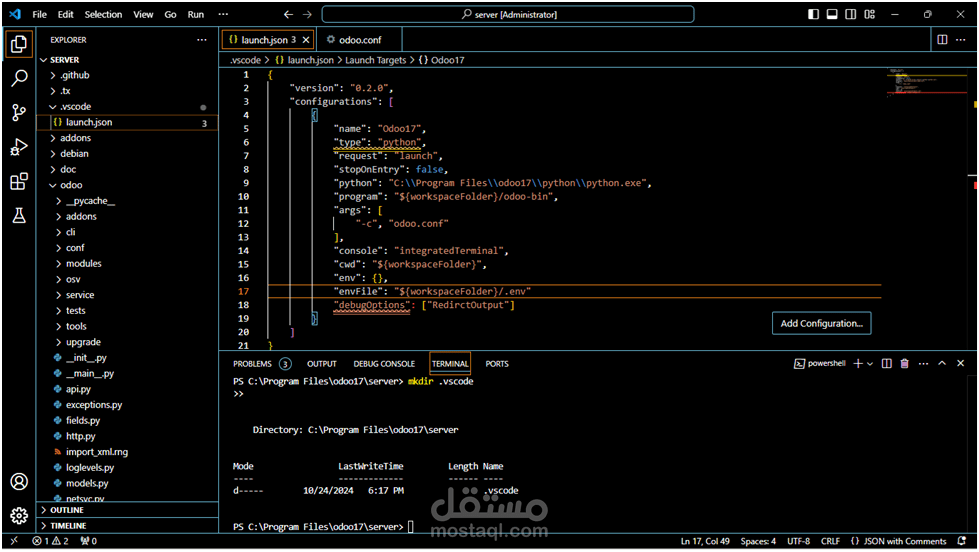Switch to the OUTPUT tab
The width and height of the screenshot is (979, 552).
pyautogui.click(x=322, y=363)
